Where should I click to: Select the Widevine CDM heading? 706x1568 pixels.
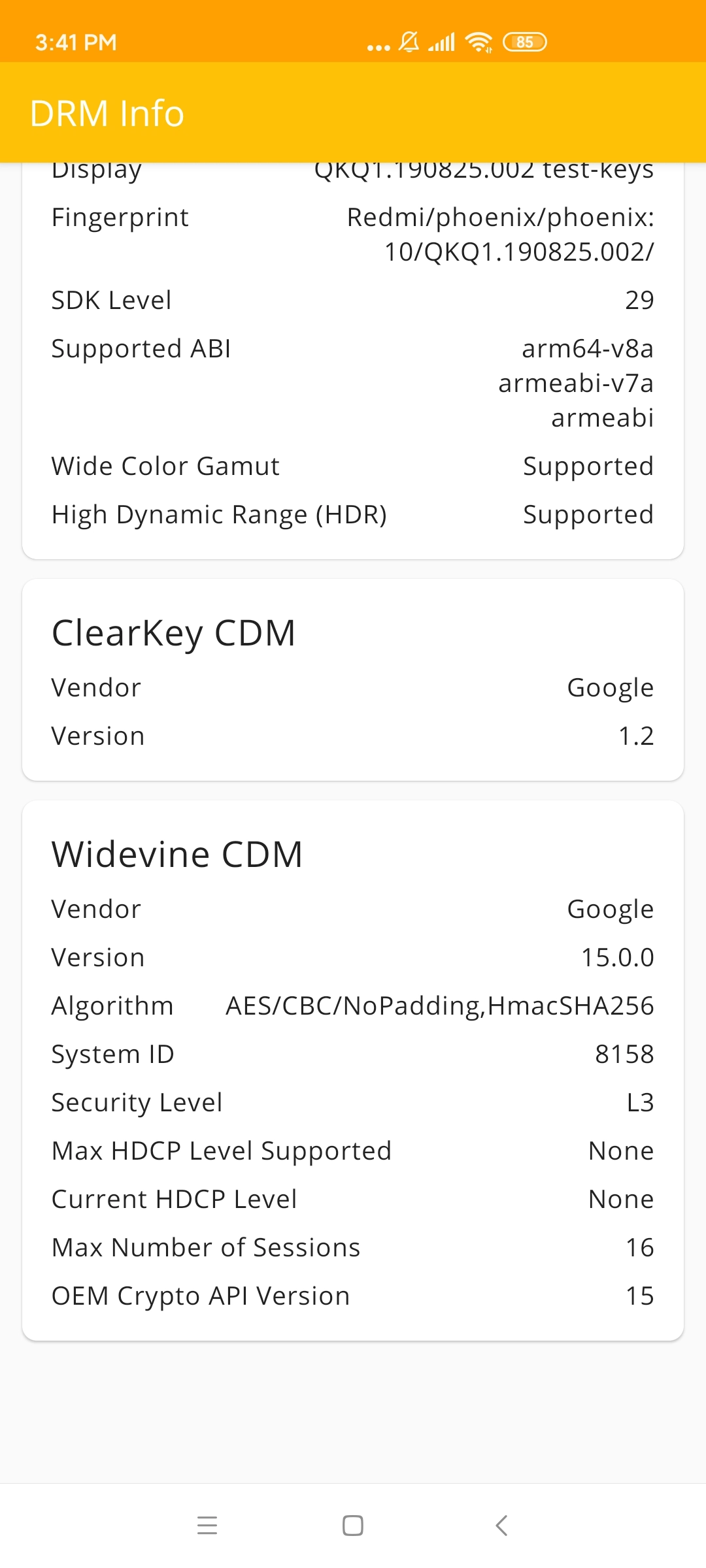pos(177,854)
